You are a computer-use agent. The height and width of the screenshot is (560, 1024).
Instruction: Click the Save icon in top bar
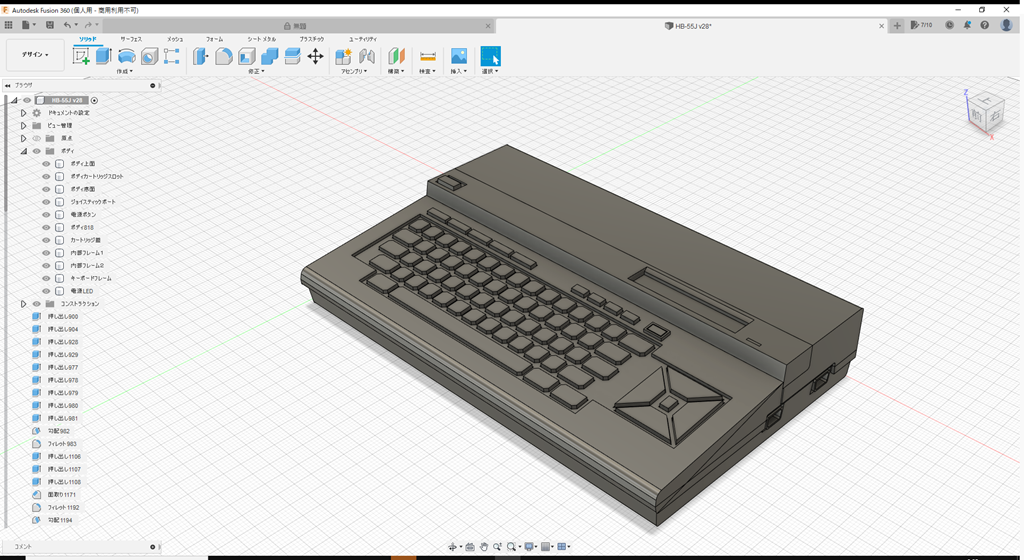[50, 25]
